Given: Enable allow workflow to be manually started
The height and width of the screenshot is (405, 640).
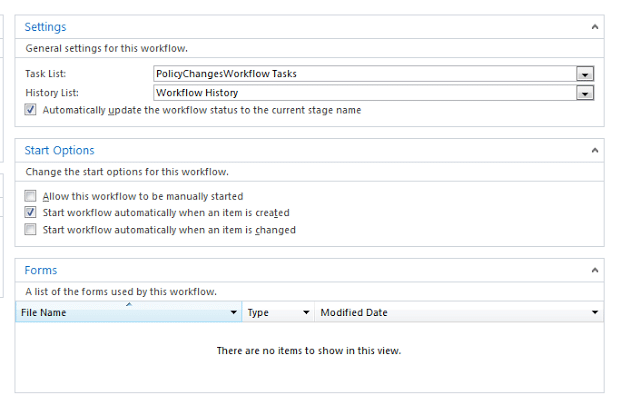Looking at the screenshot, I should click(x=30, y=196).
